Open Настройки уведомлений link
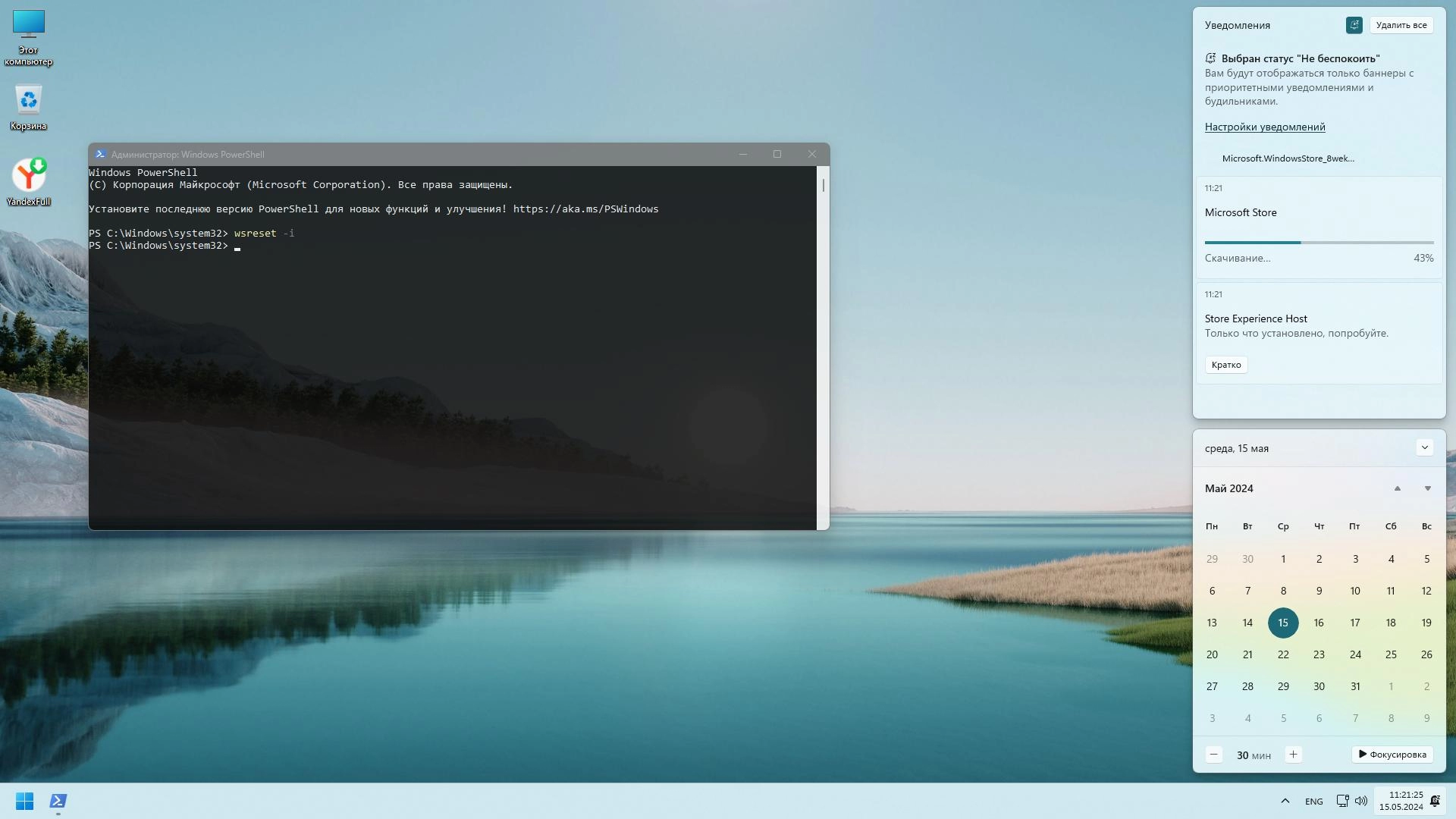This screenshot has width=1456, height=819. 1264,127
